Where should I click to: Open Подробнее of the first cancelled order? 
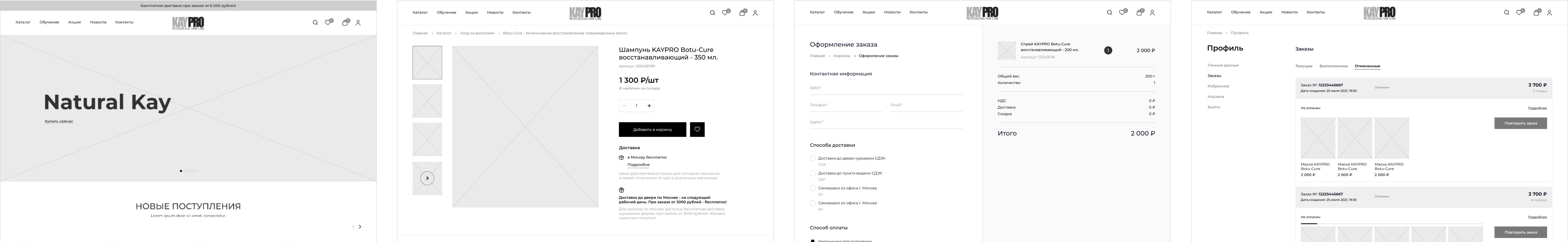[x=1537, y=108]
